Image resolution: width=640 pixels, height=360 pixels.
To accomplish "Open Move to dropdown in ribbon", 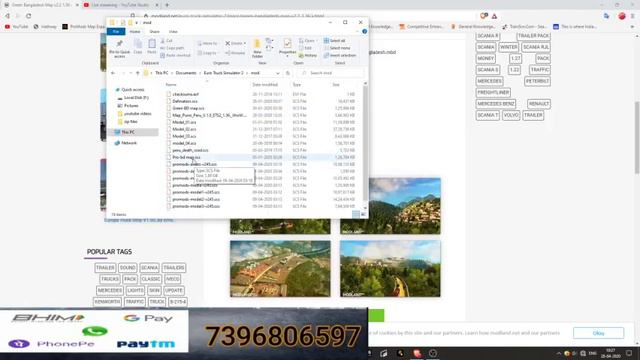I will point(207,43).
